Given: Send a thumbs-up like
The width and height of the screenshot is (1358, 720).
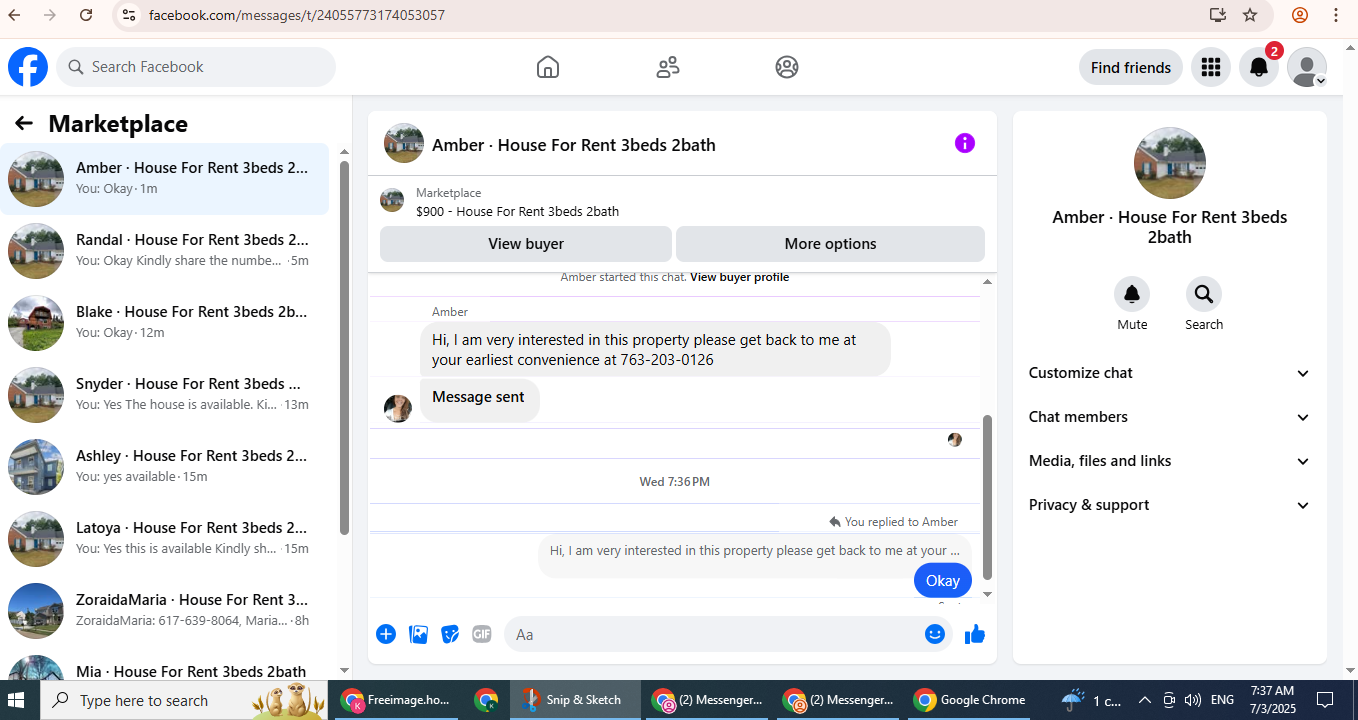Looking at the screenshot, I should (975, 634).
